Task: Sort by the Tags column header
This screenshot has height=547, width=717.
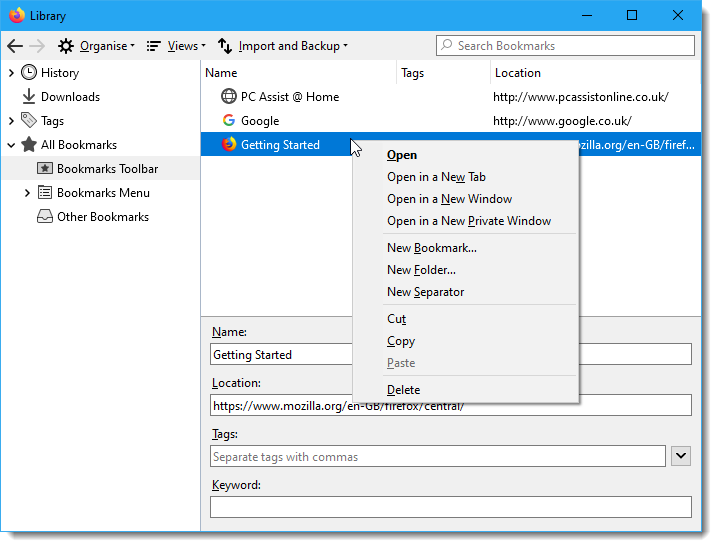Action: 444,73
